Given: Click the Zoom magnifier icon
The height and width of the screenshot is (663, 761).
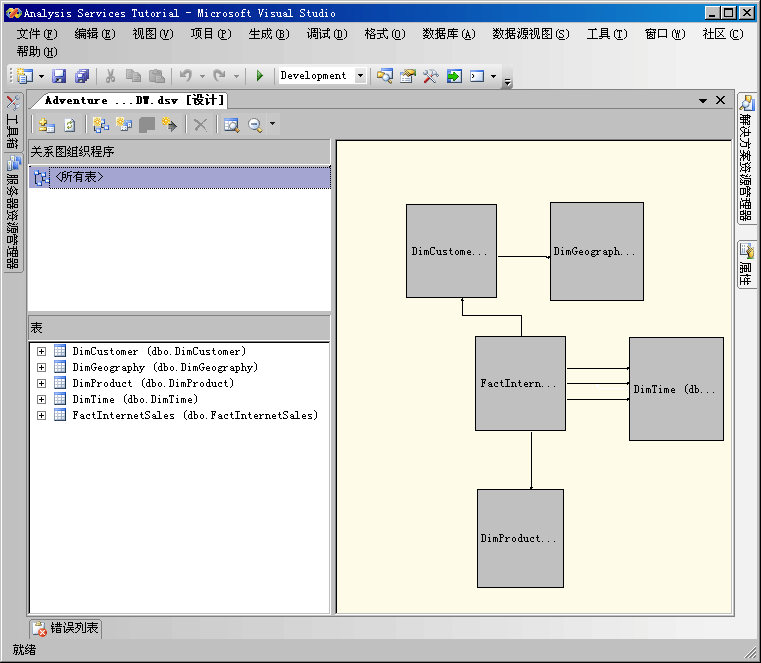Looking at the screenshot, I should click(x=256, y=125).
